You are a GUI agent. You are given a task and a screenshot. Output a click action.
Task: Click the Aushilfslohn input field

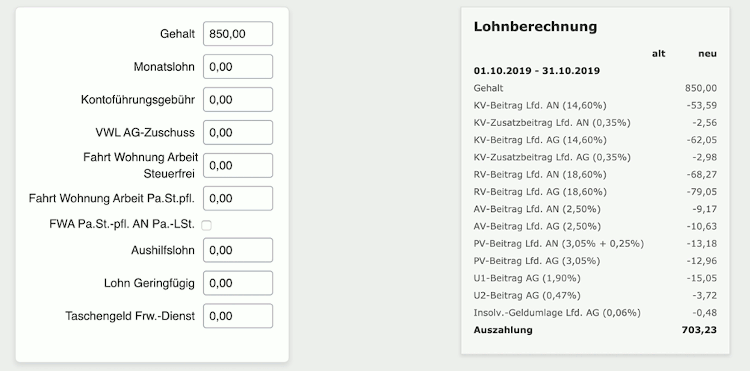[x=238, y=250]
